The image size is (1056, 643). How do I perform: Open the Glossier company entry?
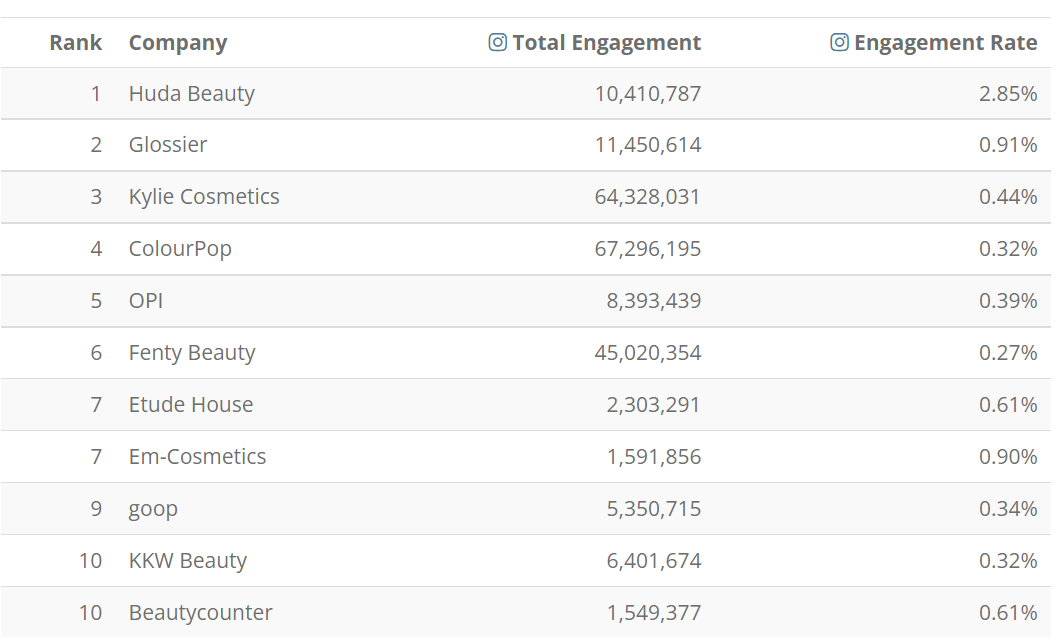coord(168,145)
